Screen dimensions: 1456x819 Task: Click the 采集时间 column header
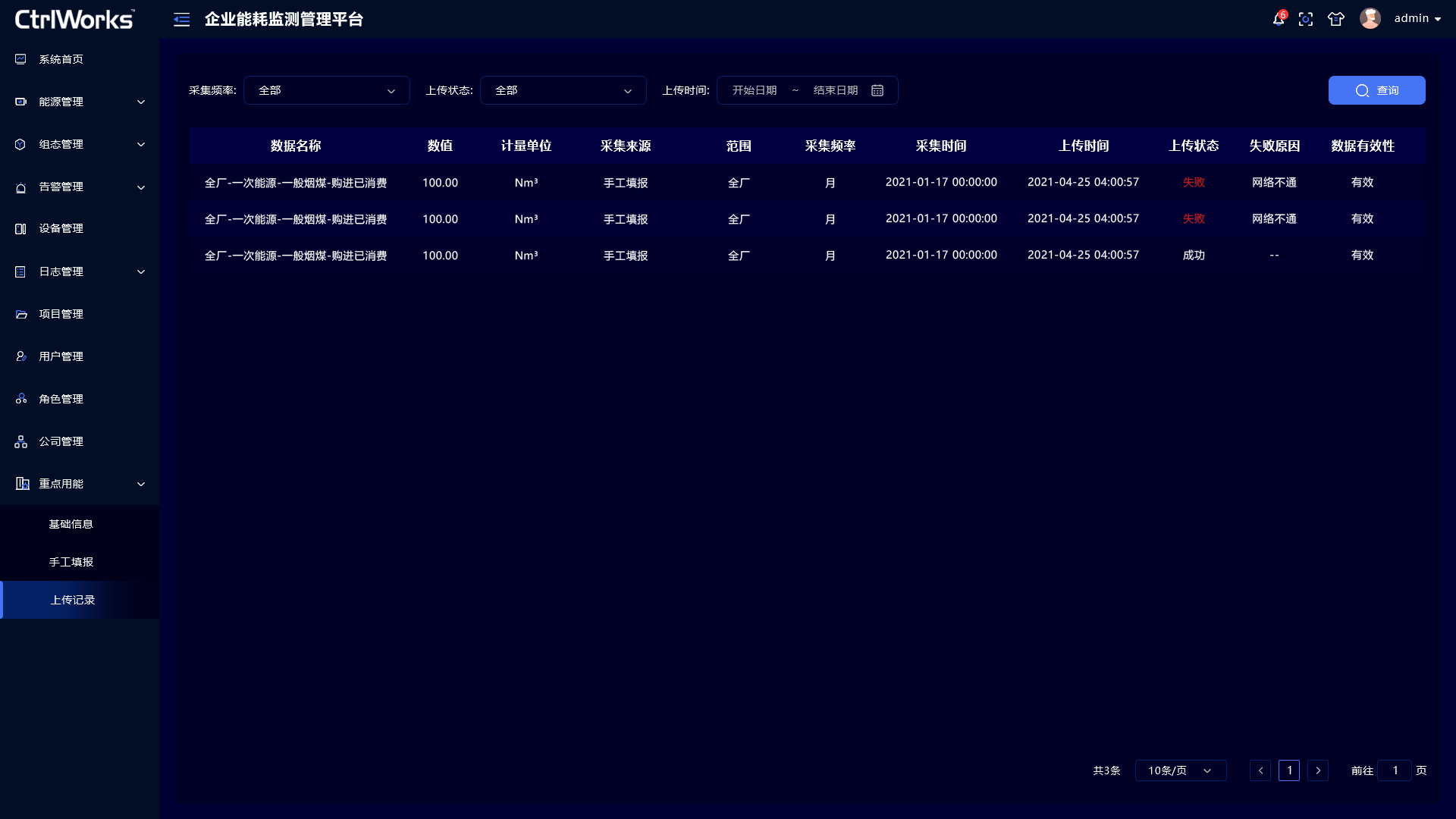[x=941, y=146]
